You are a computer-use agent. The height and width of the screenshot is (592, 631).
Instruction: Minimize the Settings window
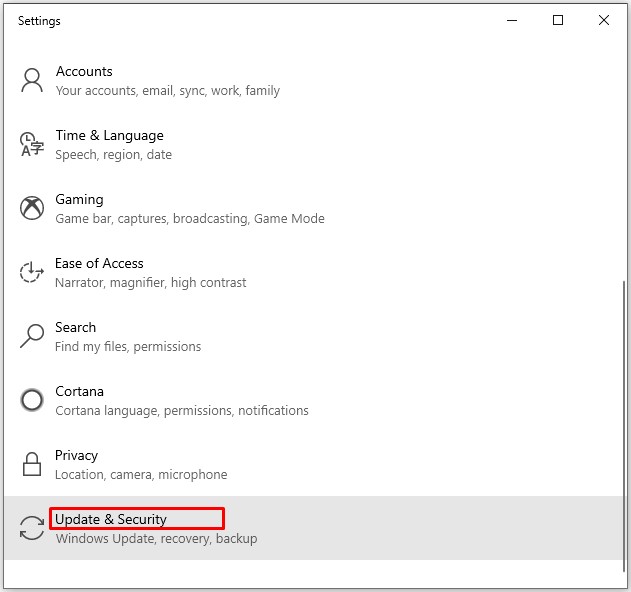512,20
